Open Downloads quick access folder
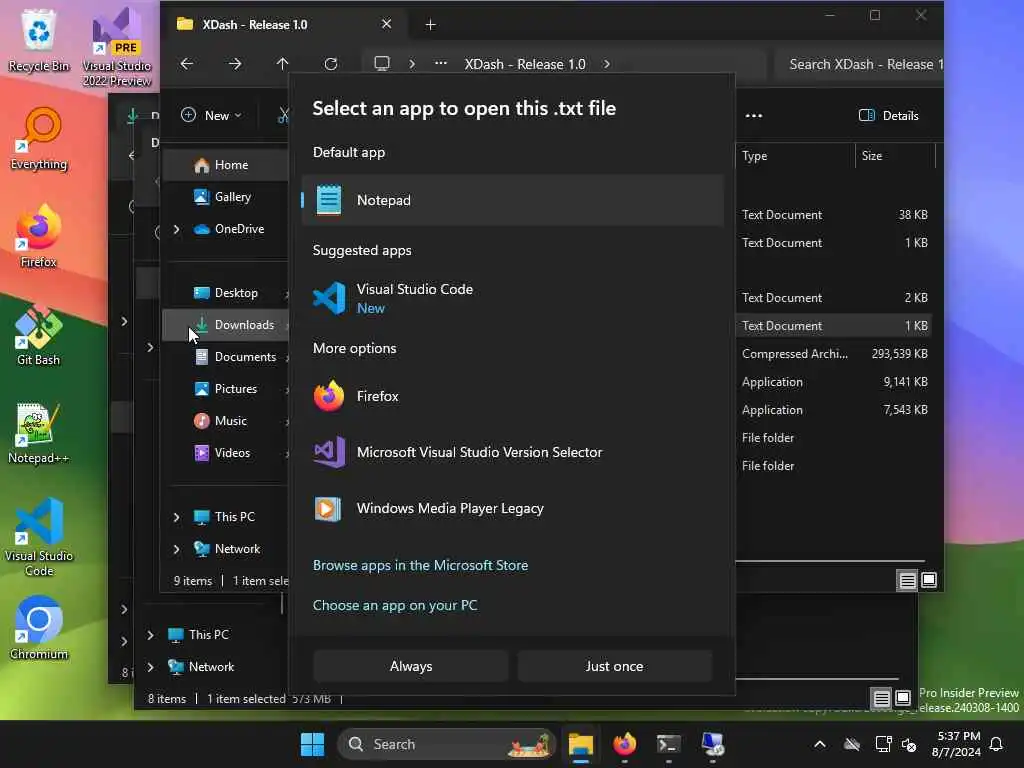Image resolution: width=1024 pixels, height=768 pixels. pos(225,325)
